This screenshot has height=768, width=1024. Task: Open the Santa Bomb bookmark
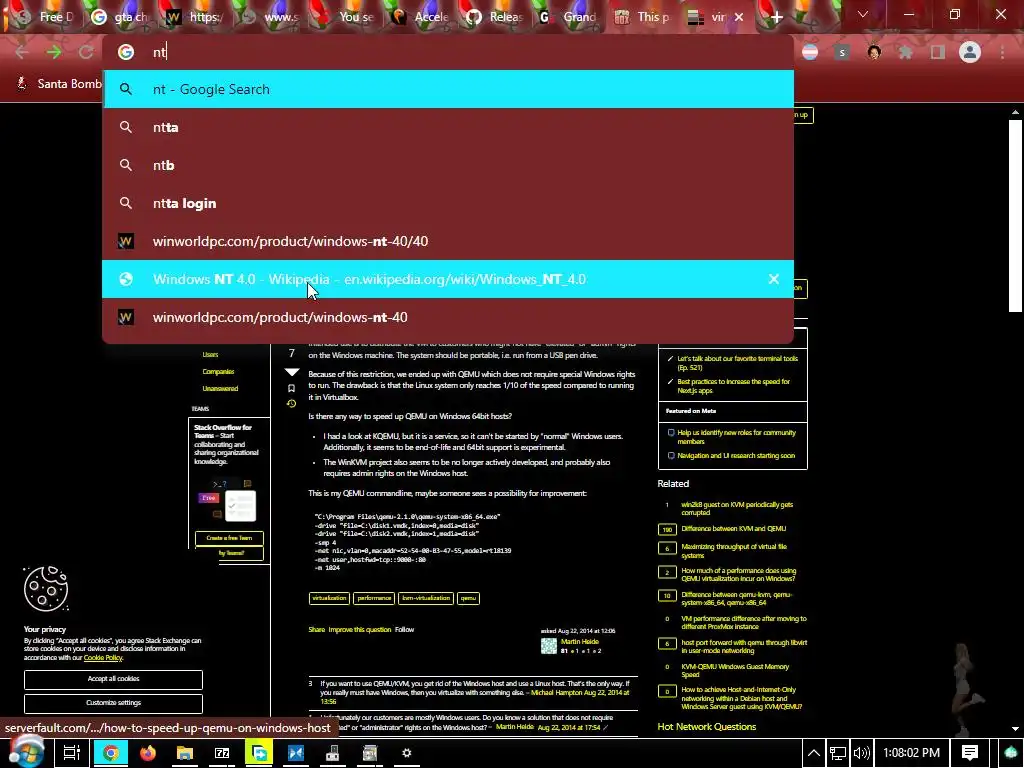59,84
